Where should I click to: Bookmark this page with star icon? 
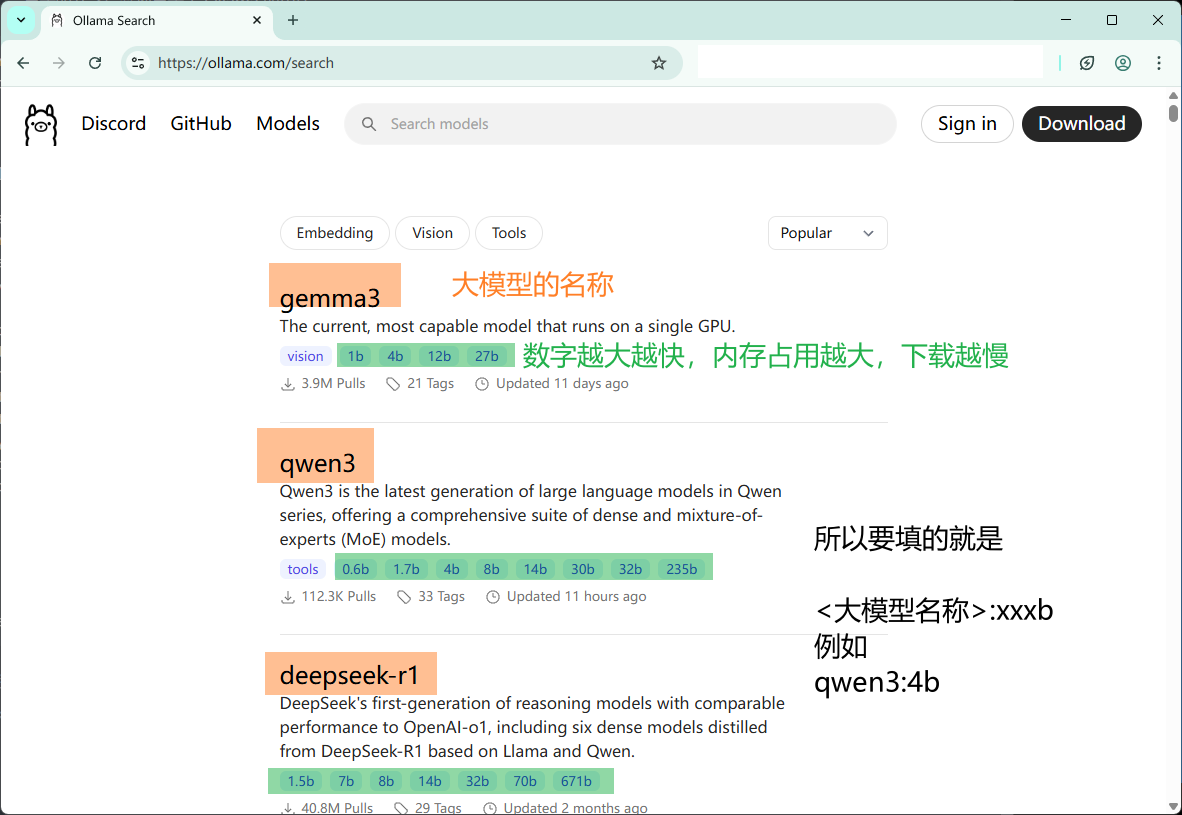659,63
